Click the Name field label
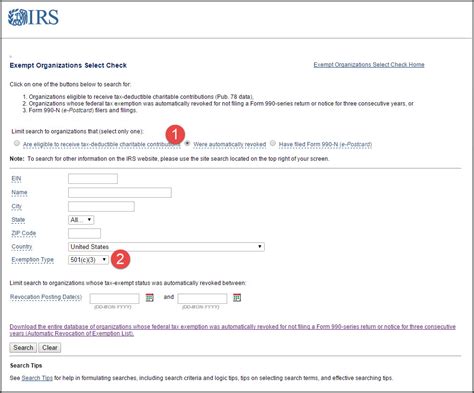The image size is (474, 393). (x=19, y=192)
